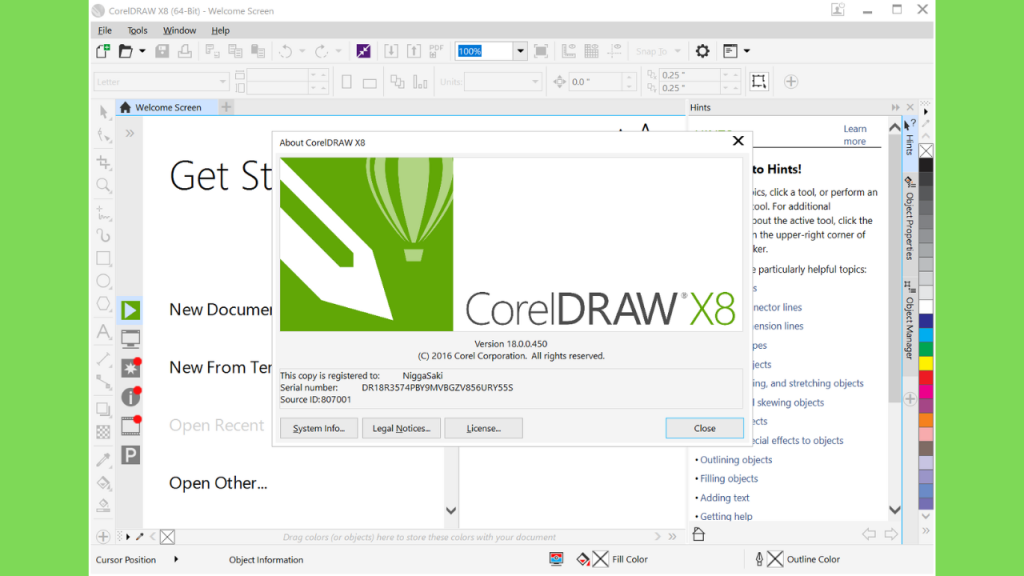The image size is (1024, 576).
Task: Select the Polygon tool
Action: coord(104,304)
